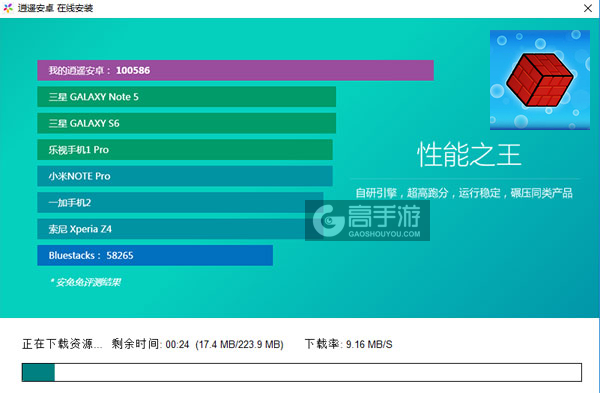This screenshot has width=600, height=393.
Task: Click the 剩余时间: 00:24 value
Action: tap(150, 344)
